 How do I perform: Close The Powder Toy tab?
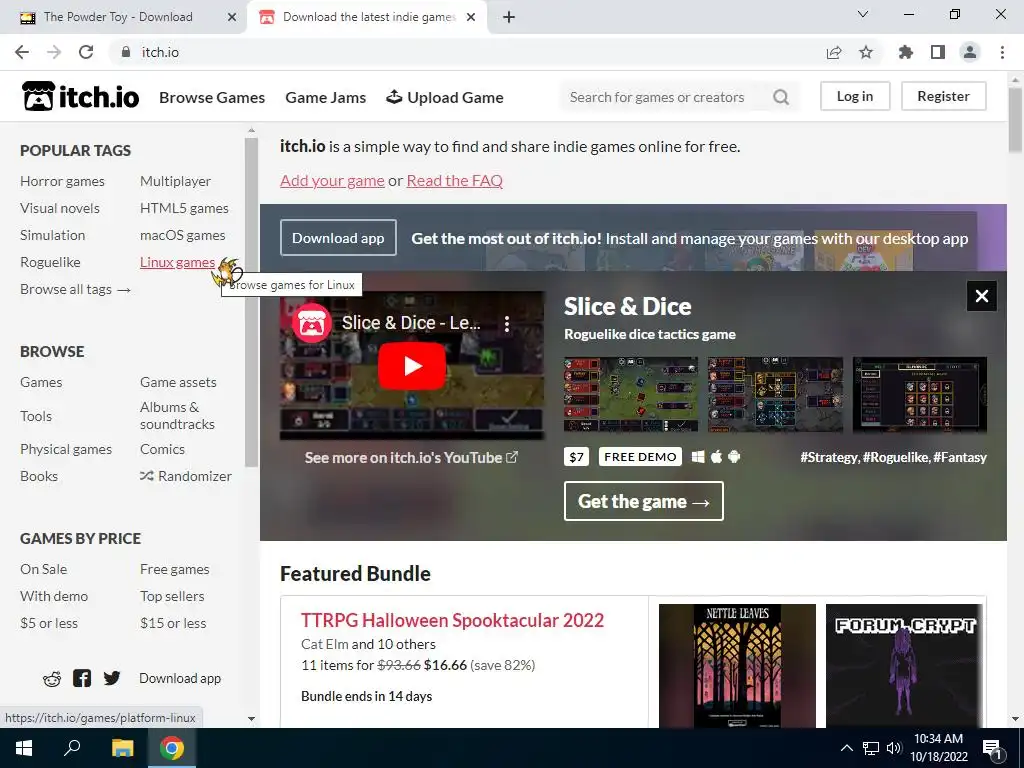(x=232, y=17)
